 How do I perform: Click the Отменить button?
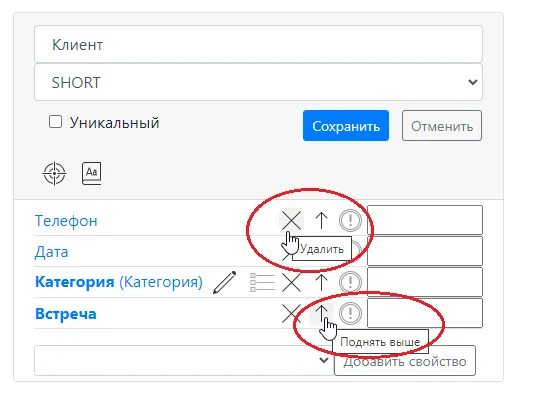442,126
